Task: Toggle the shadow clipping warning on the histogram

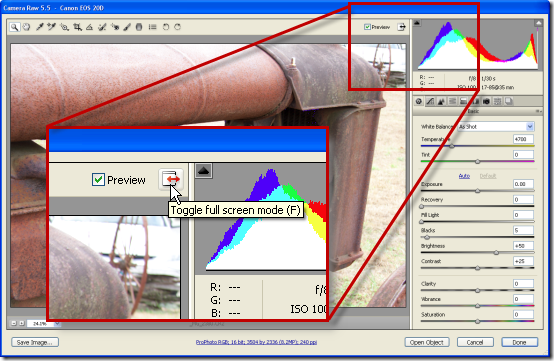Action: [417, 23]
